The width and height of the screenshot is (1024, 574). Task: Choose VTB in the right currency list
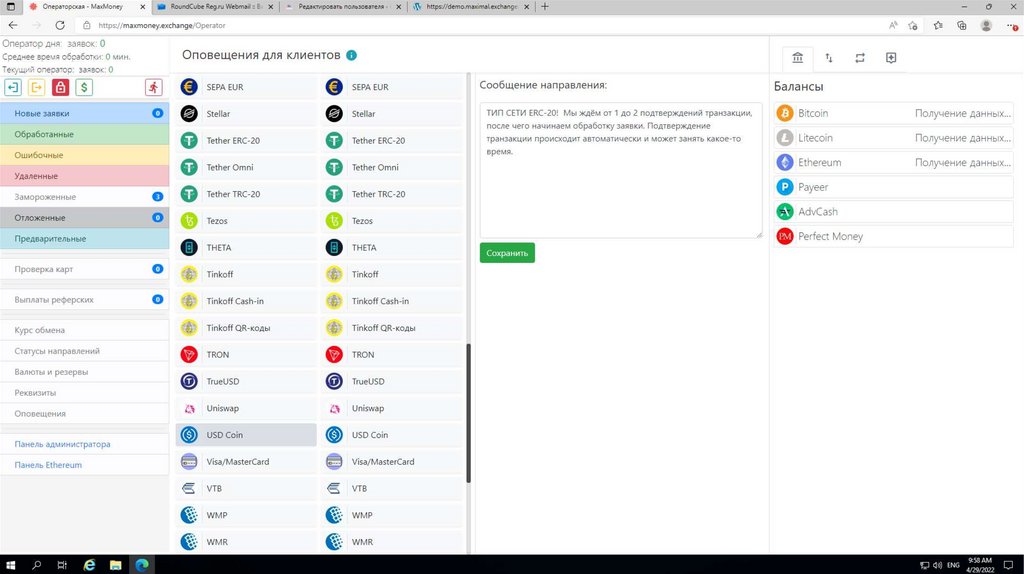click(391, 488)
